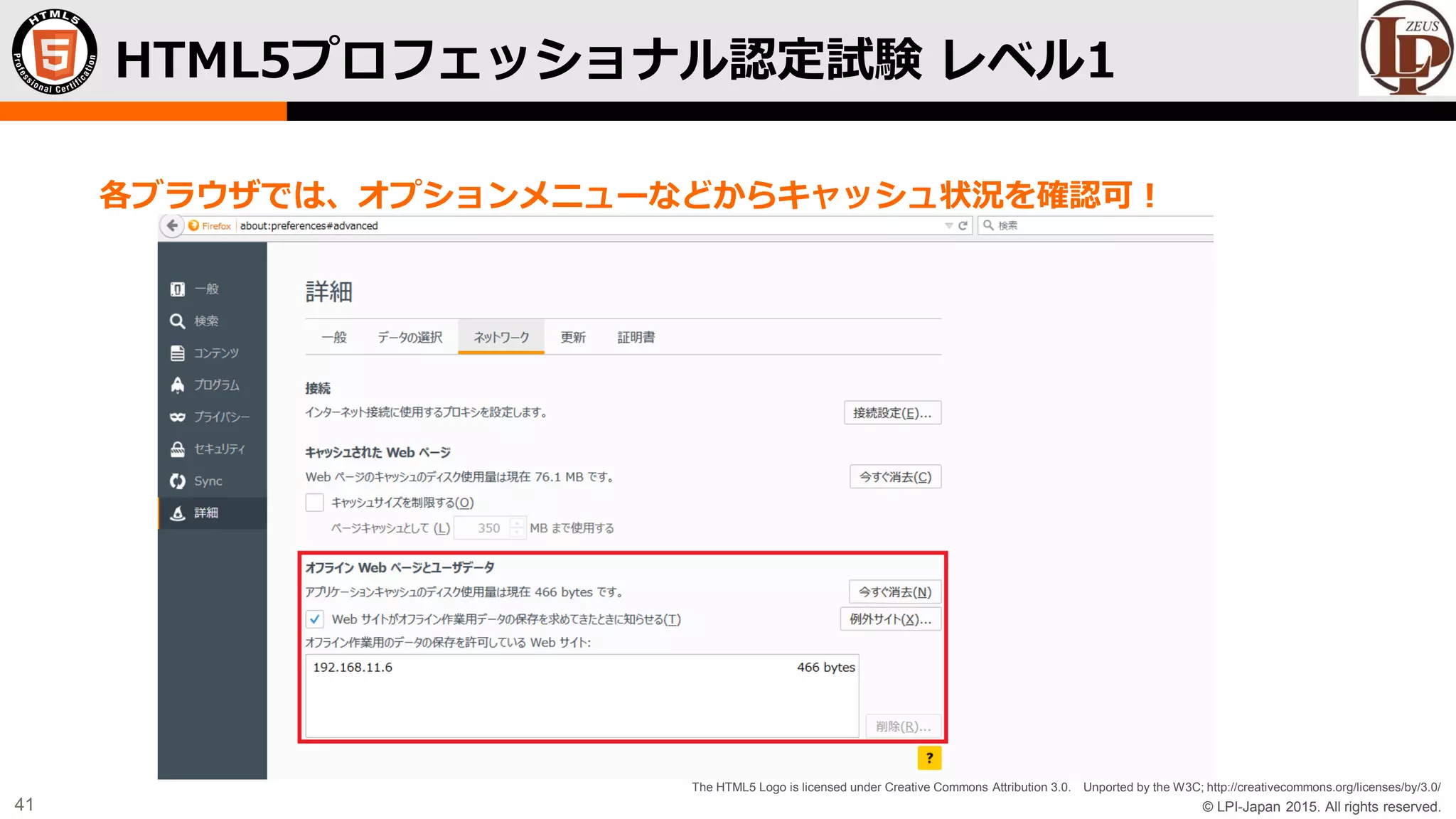
Task: Open the プライバシー mask sidebar icon
Action: point(178,417)
